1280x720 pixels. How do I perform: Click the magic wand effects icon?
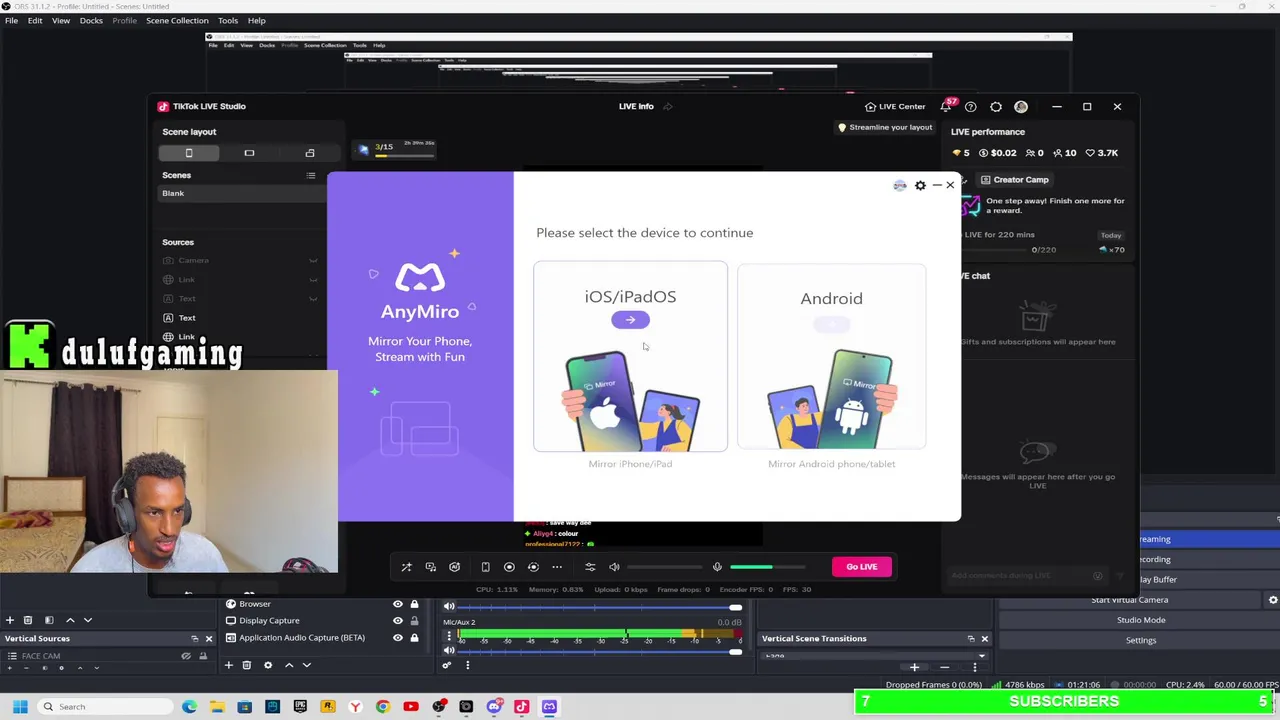(x=406, y=567)
